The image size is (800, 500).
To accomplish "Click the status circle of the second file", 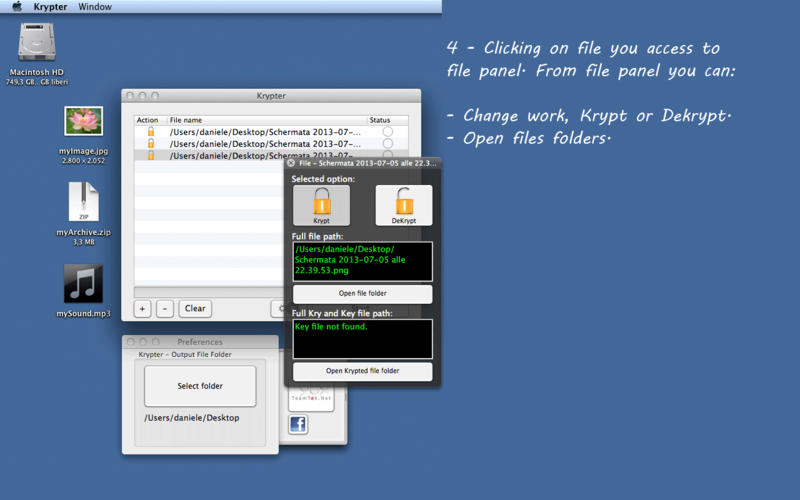I will point(388,143).
